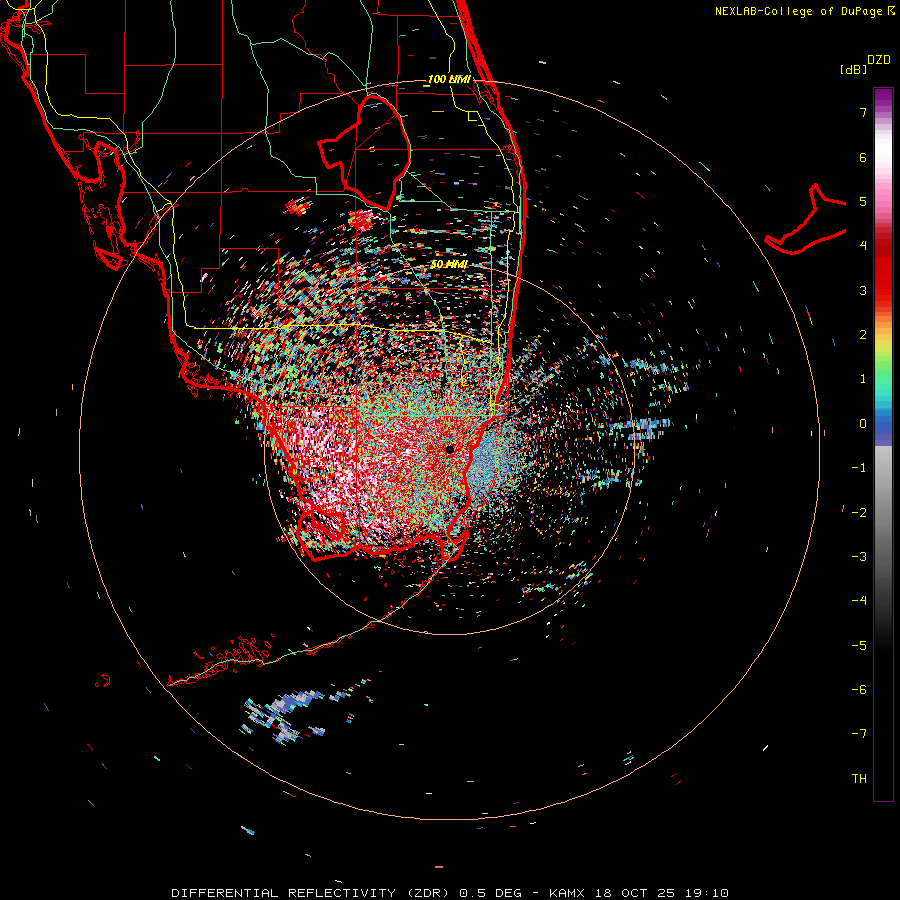The height and width of the screenshot is (900, 900).
Task: Click the color scale value 0
Action: 863,424
